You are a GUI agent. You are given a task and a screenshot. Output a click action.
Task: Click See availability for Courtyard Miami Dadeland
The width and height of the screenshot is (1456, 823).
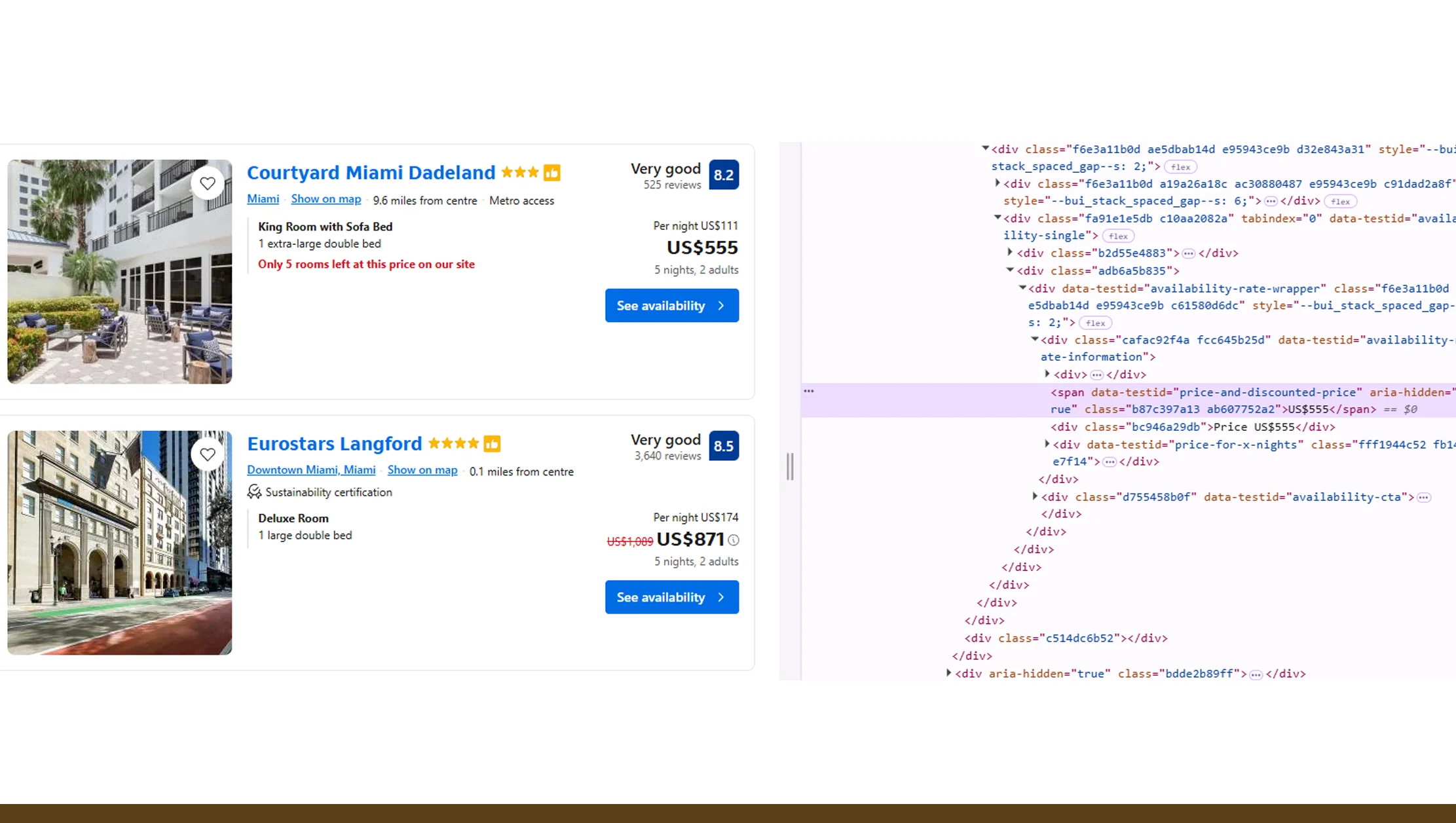point(671,305)
